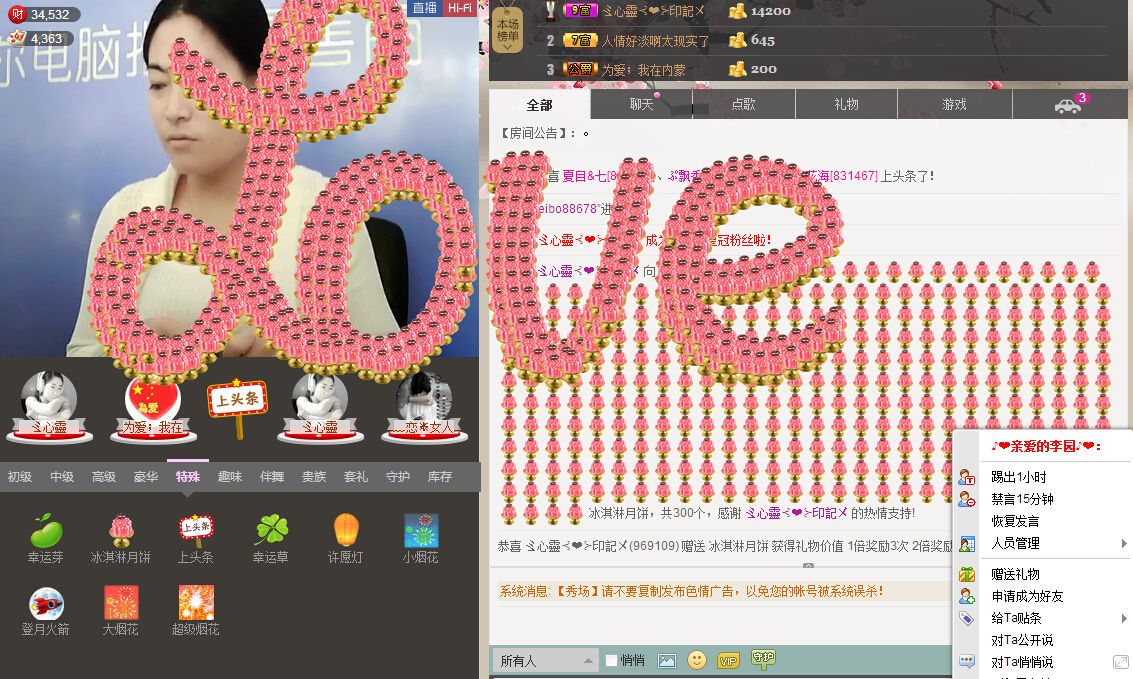1133x679 pixels.
Task: Switch to the 礼物 chat tab
Action: pyautogui.click(x=846, y=105)
